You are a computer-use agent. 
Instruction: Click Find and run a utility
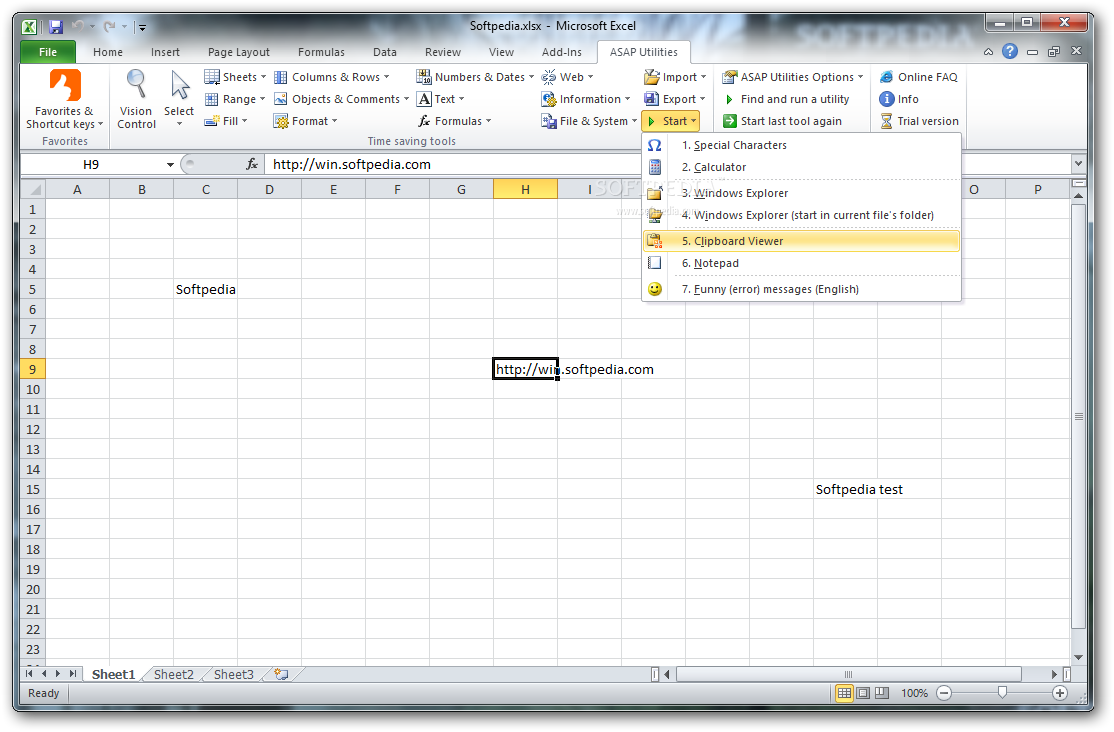[786, 99]
